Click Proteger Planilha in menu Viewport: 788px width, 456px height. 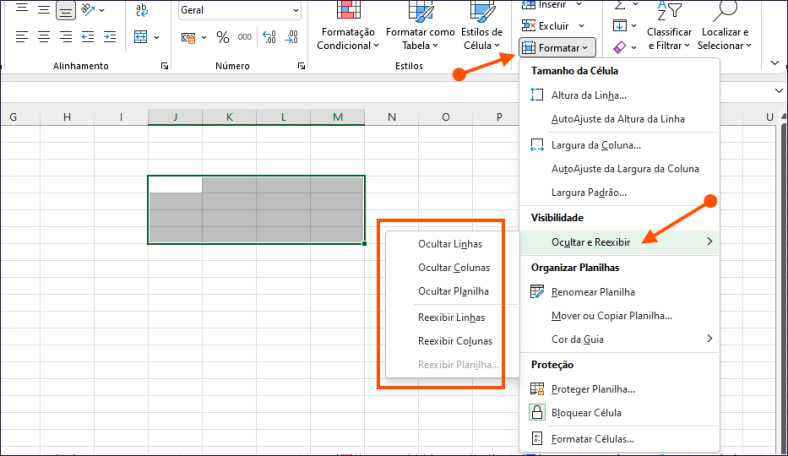coord(593,388)
